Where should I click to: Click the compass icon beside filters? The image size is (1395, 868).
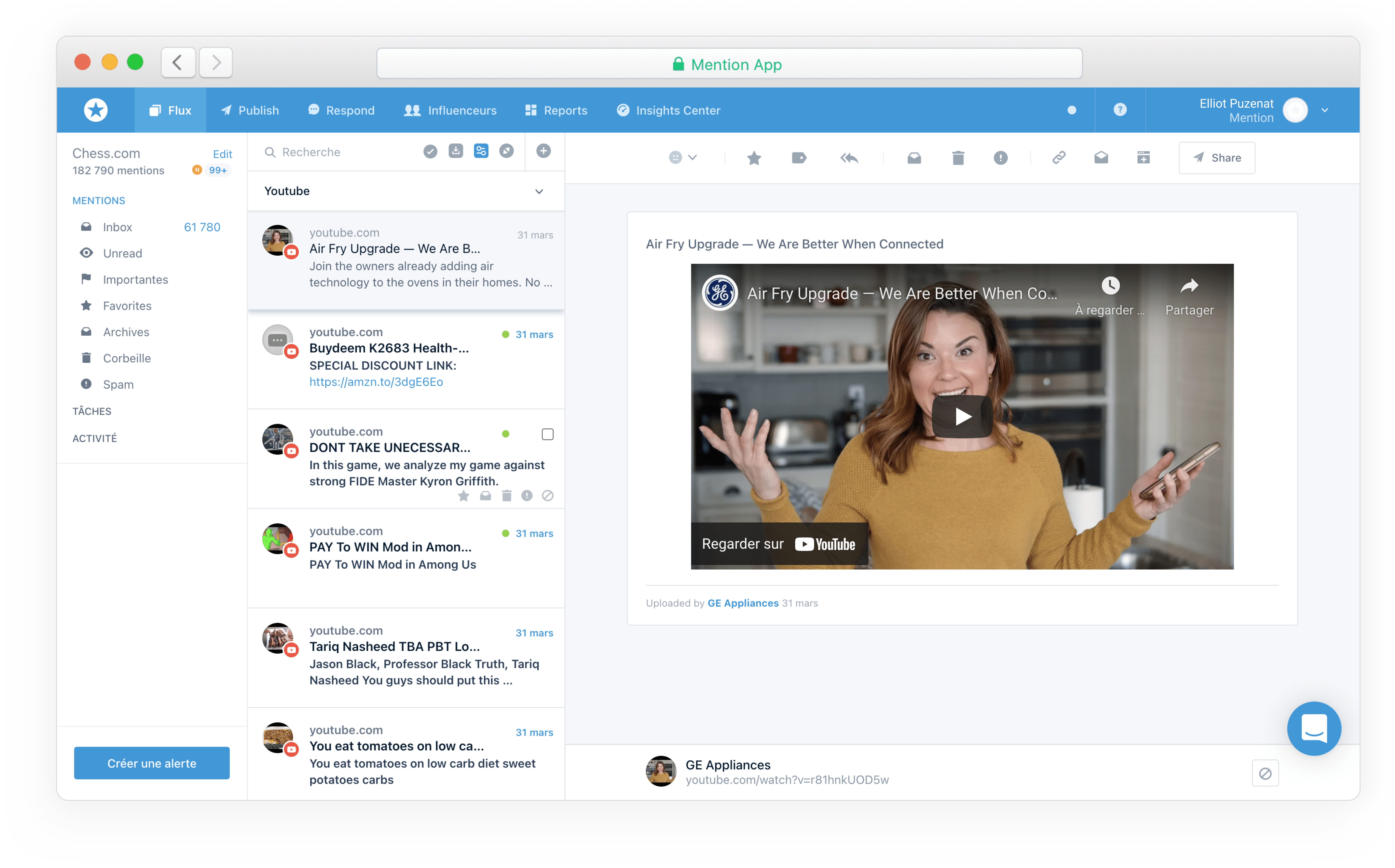(506, 151)
